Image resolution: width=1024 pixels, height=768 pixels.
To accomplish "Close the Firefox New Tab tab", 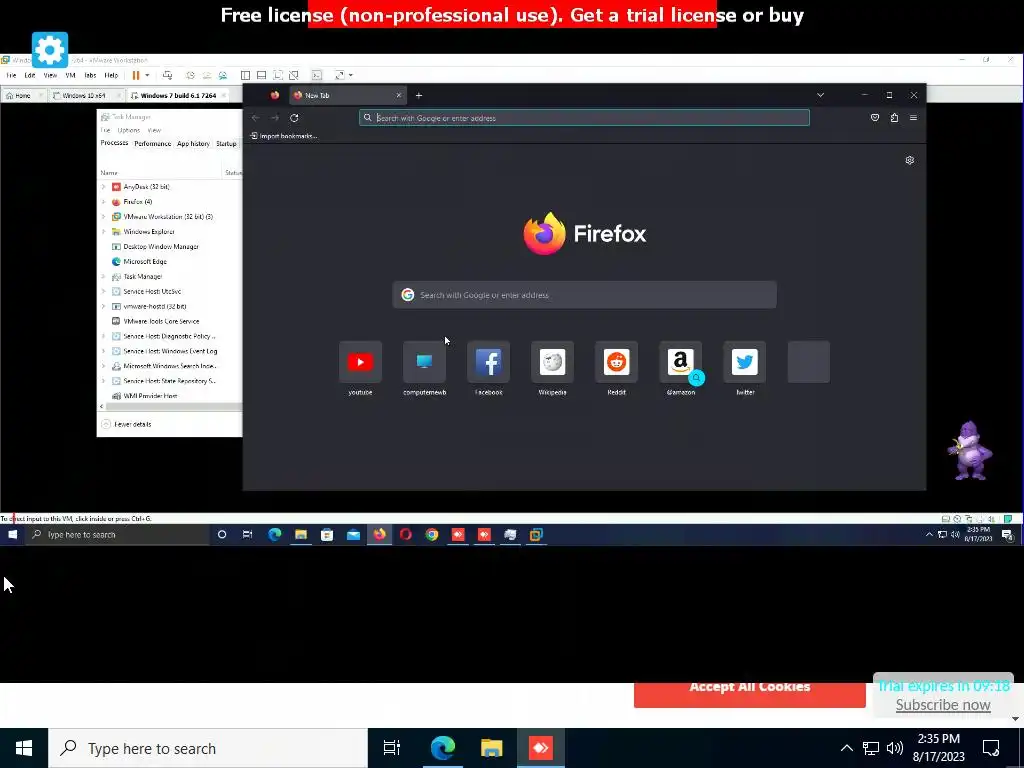I will 399,95.
